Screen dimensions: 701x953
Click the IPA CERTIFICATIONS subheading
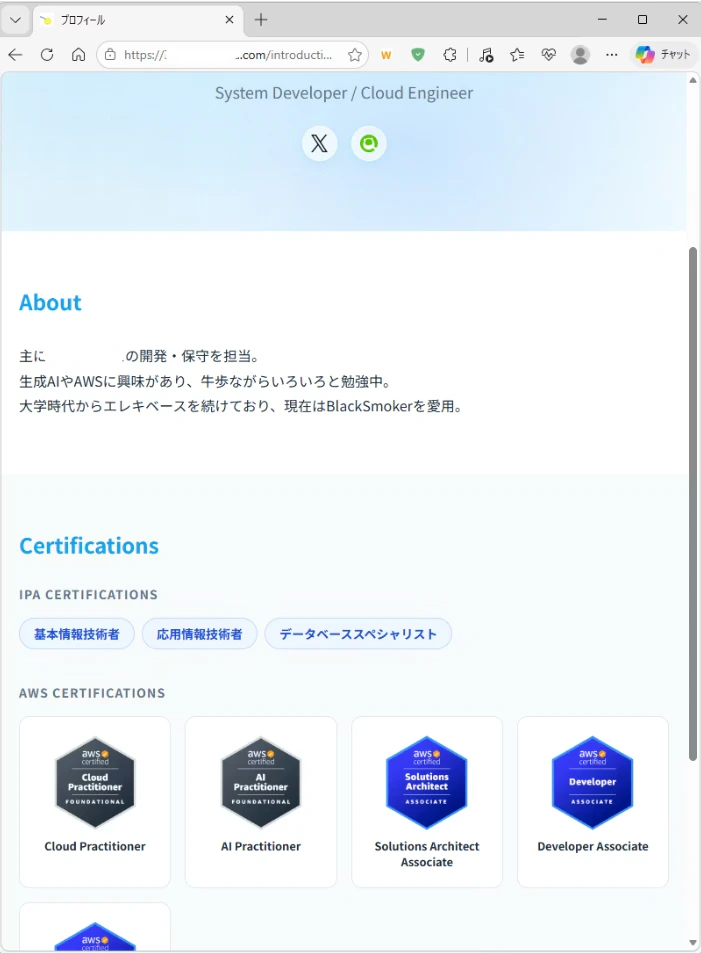pos(89,594)
